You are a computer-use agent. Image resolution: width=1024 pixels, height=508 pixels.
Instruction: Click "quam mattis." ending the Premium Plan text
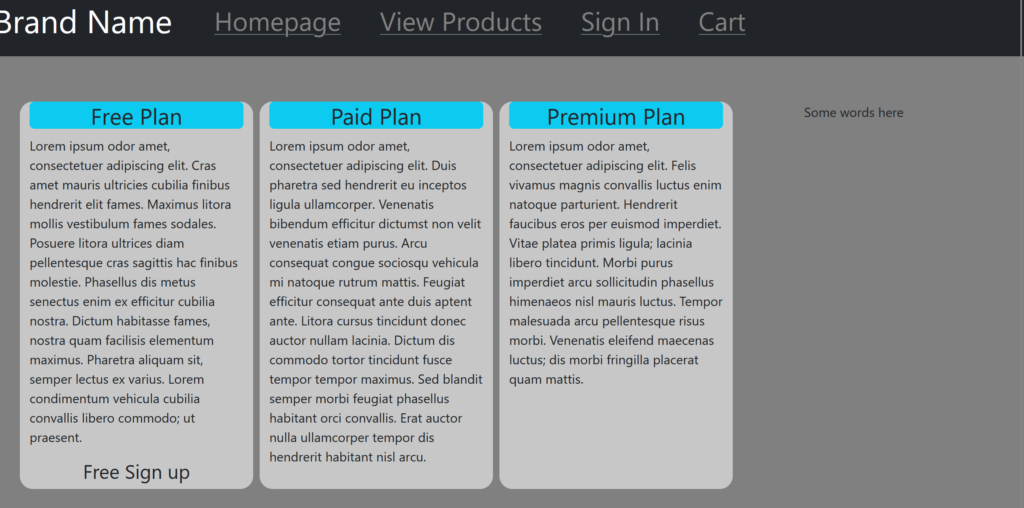click(545, 380)
